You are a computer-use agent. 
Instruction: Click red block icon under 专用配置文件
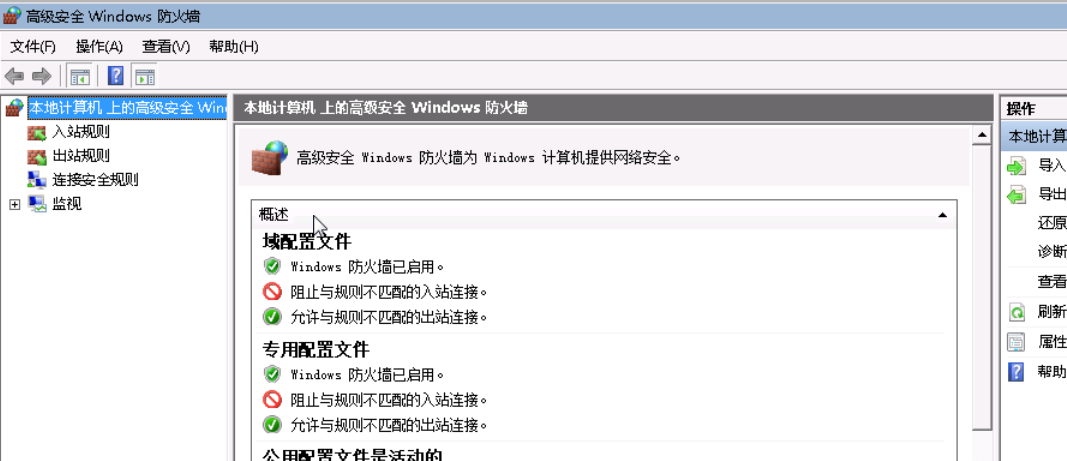point(272,400)
